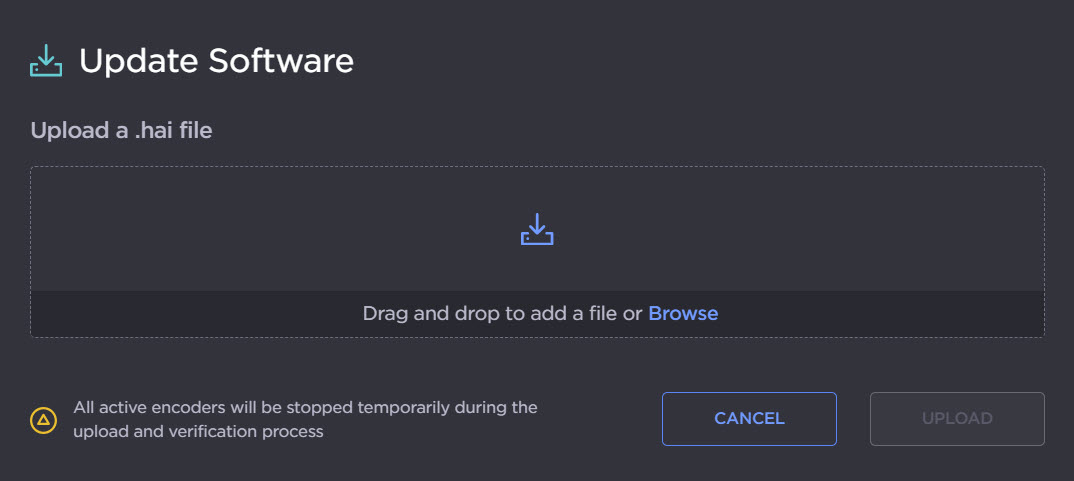Choose a .hai file using Browse
Viewport: 1074px width, 481px height.
(x=683, y=313)
